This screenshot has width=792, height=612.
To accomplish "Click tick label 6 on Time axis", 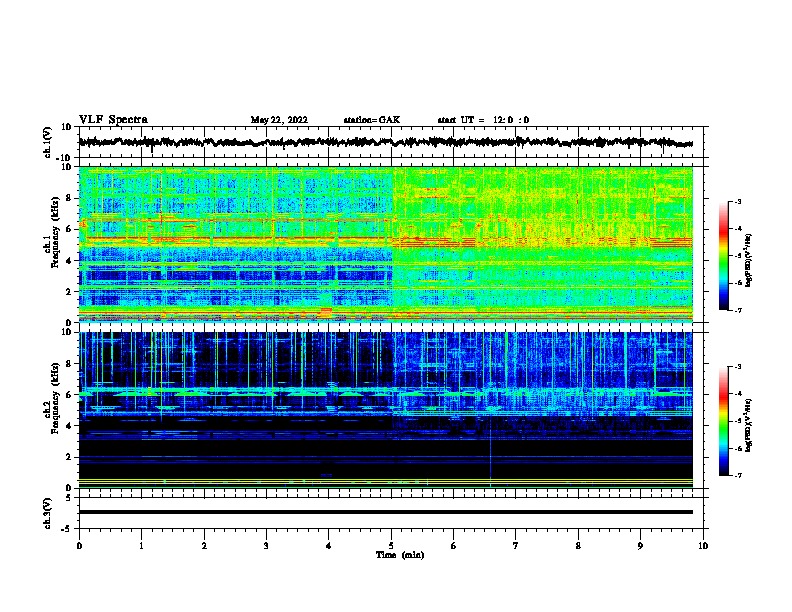I will point(453,546).
